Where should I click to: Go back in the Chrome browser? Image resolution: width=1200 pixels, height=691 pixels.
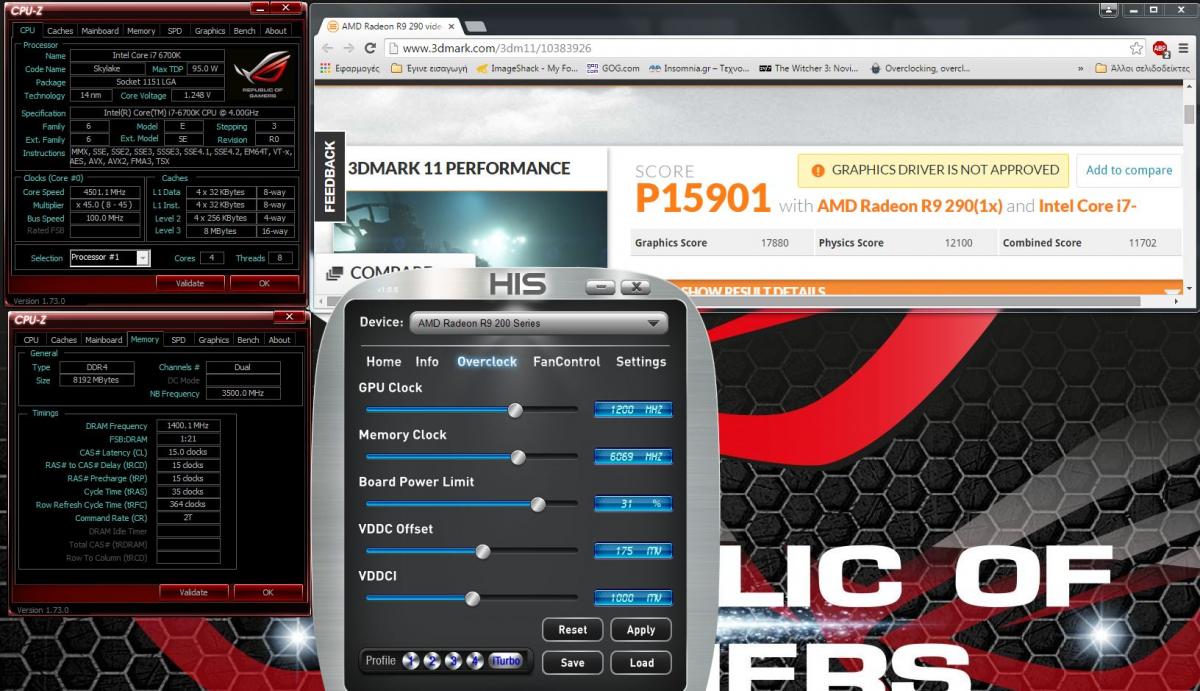(328, 48)
